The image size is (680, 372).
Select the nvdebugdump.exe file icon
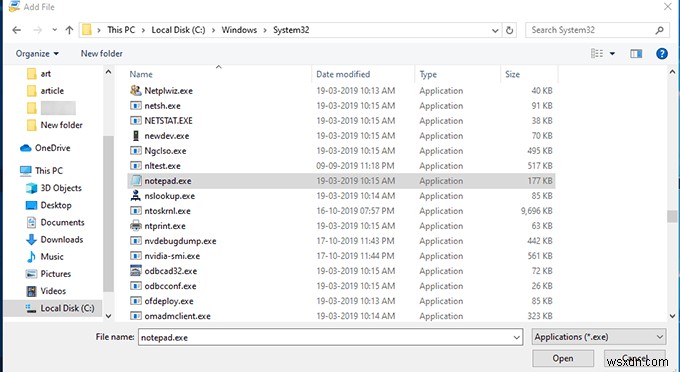click(x=136, y=241)
